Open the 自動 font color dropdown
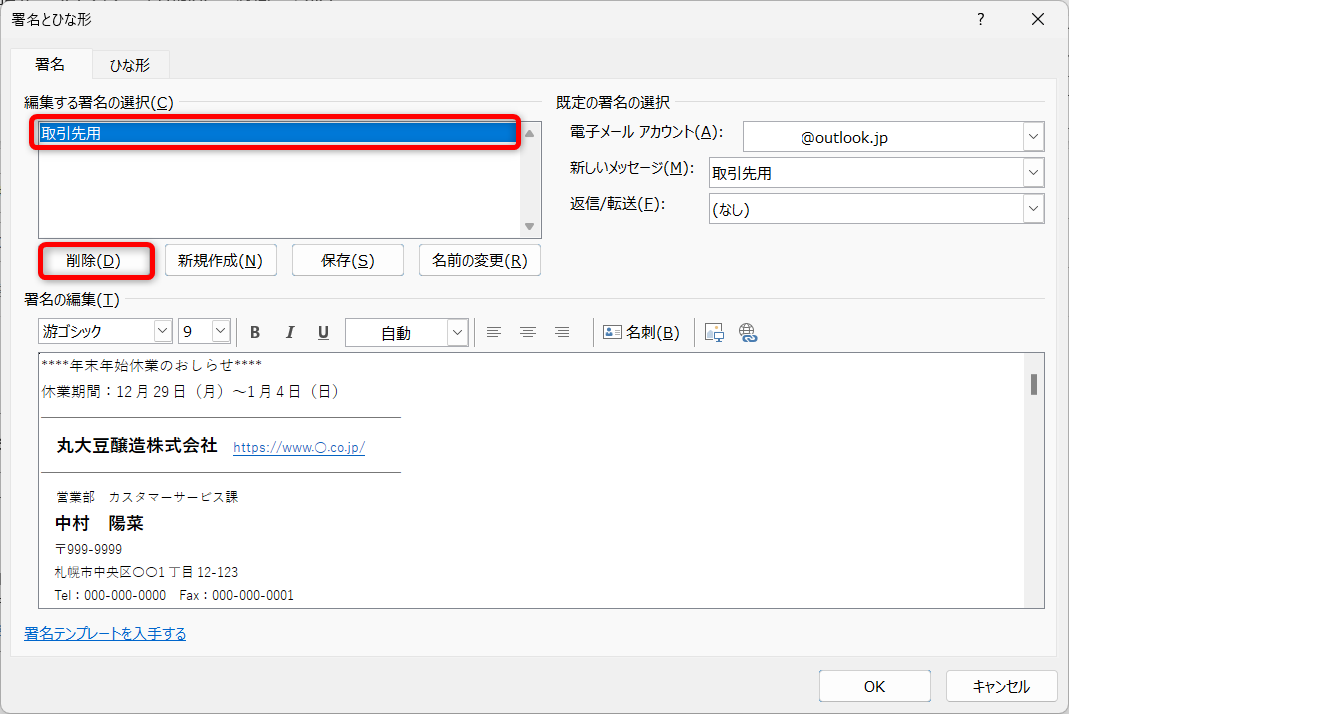 pos(457,333)
